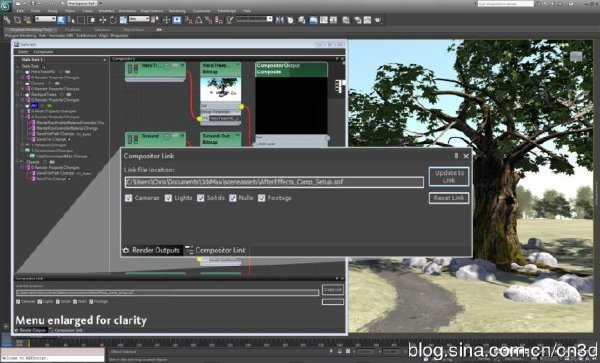Click the Polygon Modeling ribbon panel label
600x363 pixels.
[20, 36]
